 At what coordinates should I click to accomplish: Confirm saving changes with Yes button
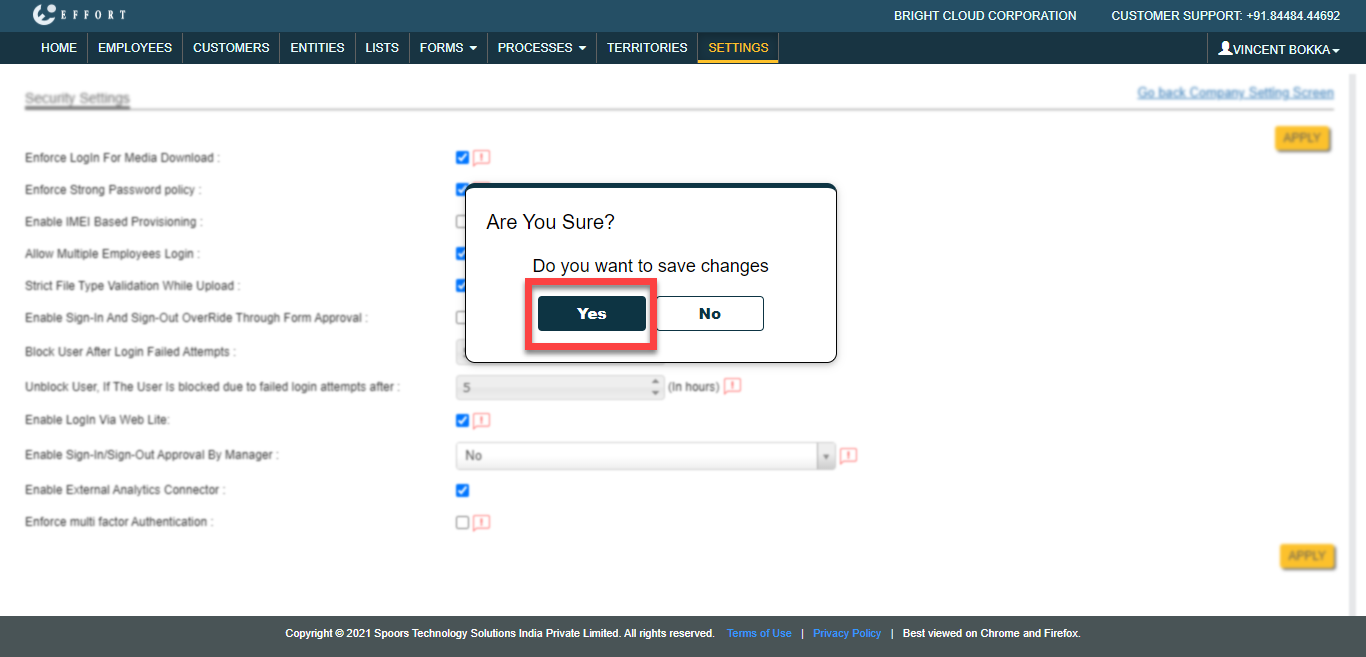click(591, 314)
